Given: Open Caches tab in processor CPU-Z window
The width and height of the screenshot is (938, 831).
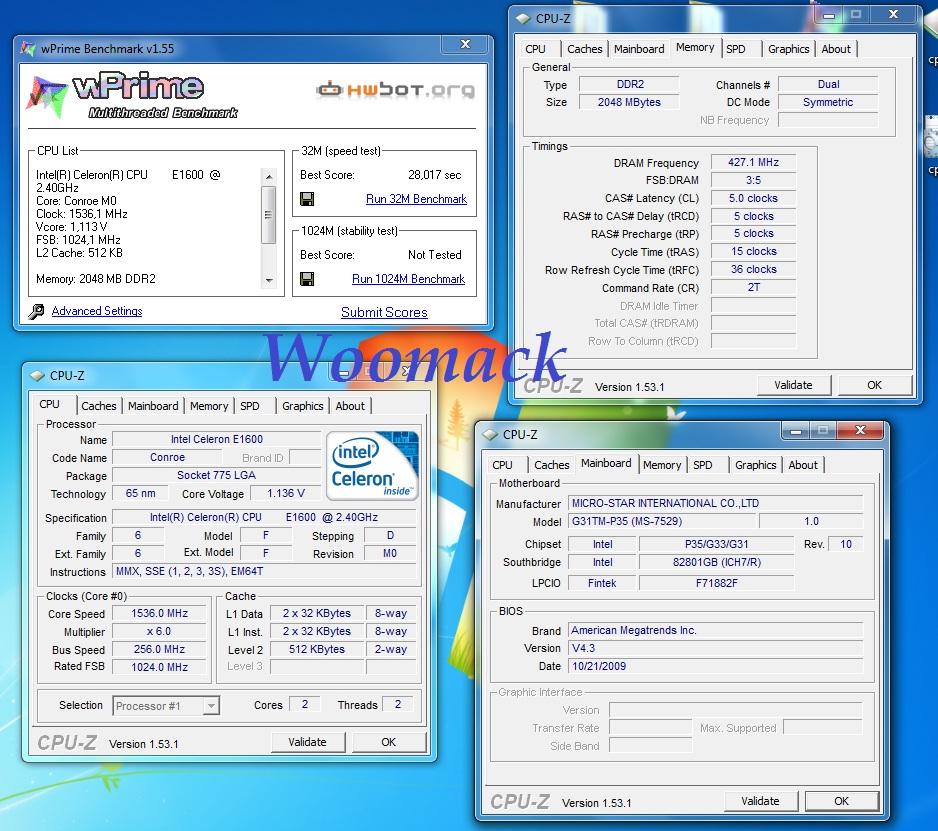Looking at the screenshot, I should 99,406.
